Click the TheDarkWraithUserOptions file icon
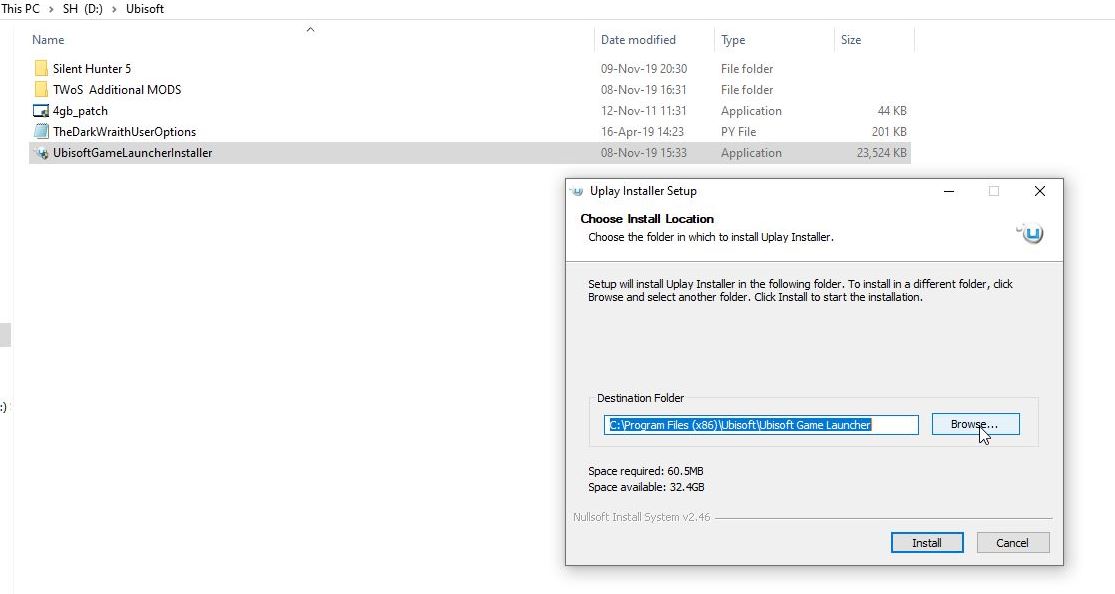Image resolution: width=1115 pixels, height=594 pixels. pyautogui.click(x=41, y=132)
